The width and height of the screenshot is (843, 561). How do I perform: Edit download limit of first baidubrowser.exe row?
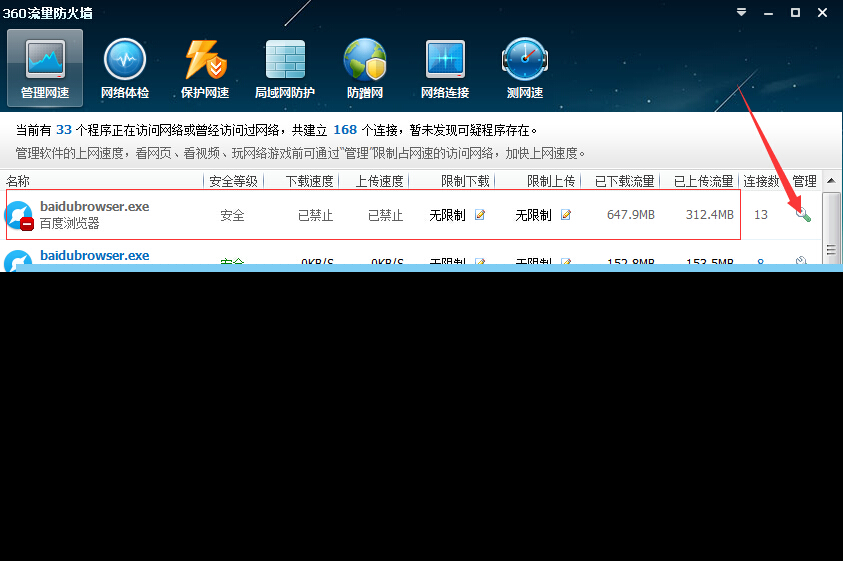480,215
